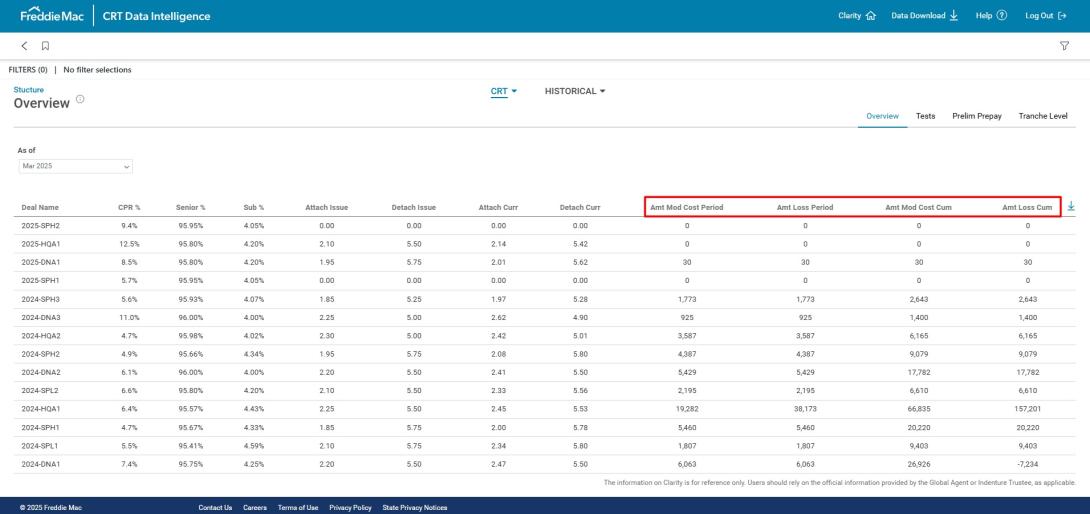
Task: Click the -7,234 Amt Loss Cum value
Action: [1027, 465]
